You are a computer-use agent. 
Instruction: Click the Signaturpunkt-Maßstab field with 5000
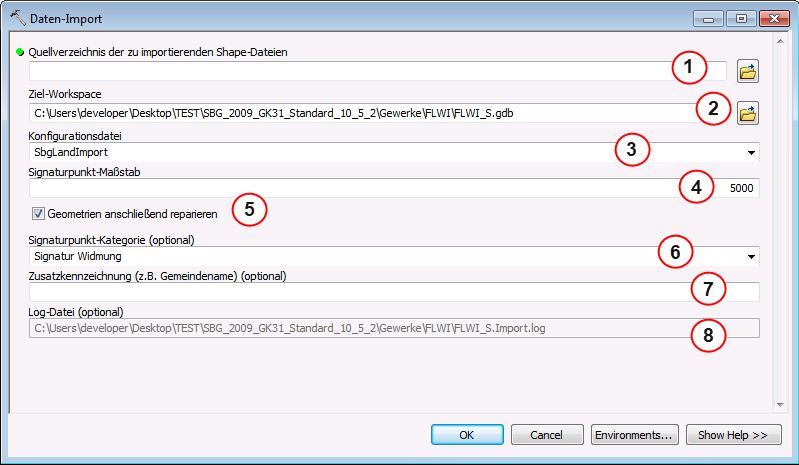394,188
